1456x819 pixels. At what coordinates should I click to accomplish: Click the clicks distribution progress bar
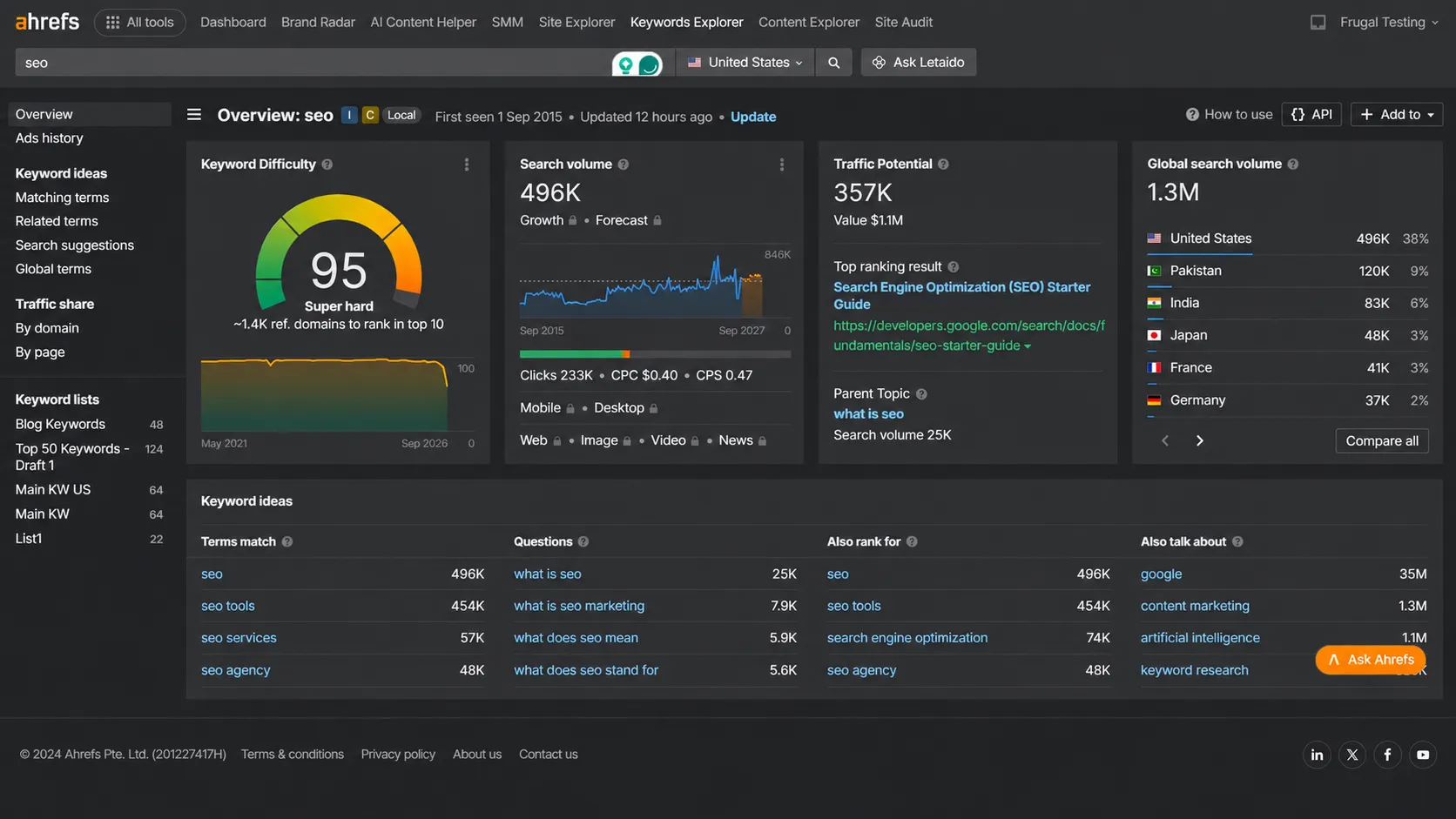pos(655,355)
